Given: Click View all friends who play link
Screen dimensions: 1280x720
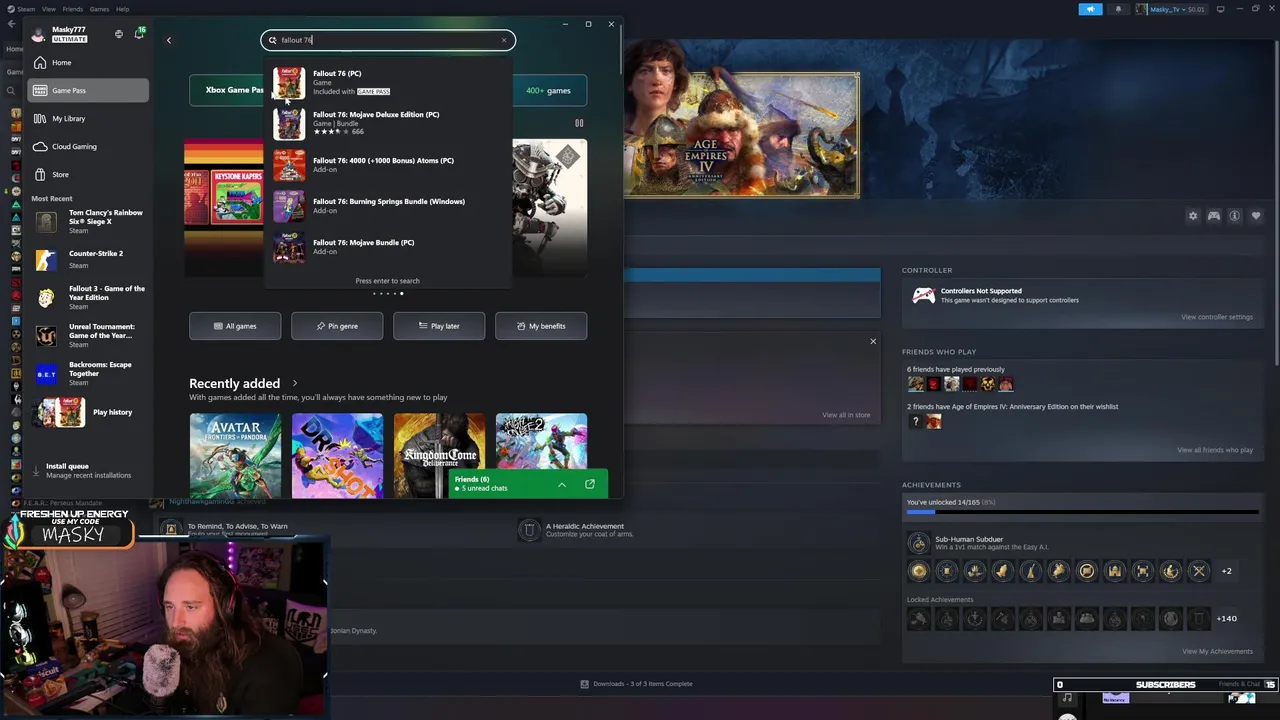Looking at the screenshot, I should 1214,450.
